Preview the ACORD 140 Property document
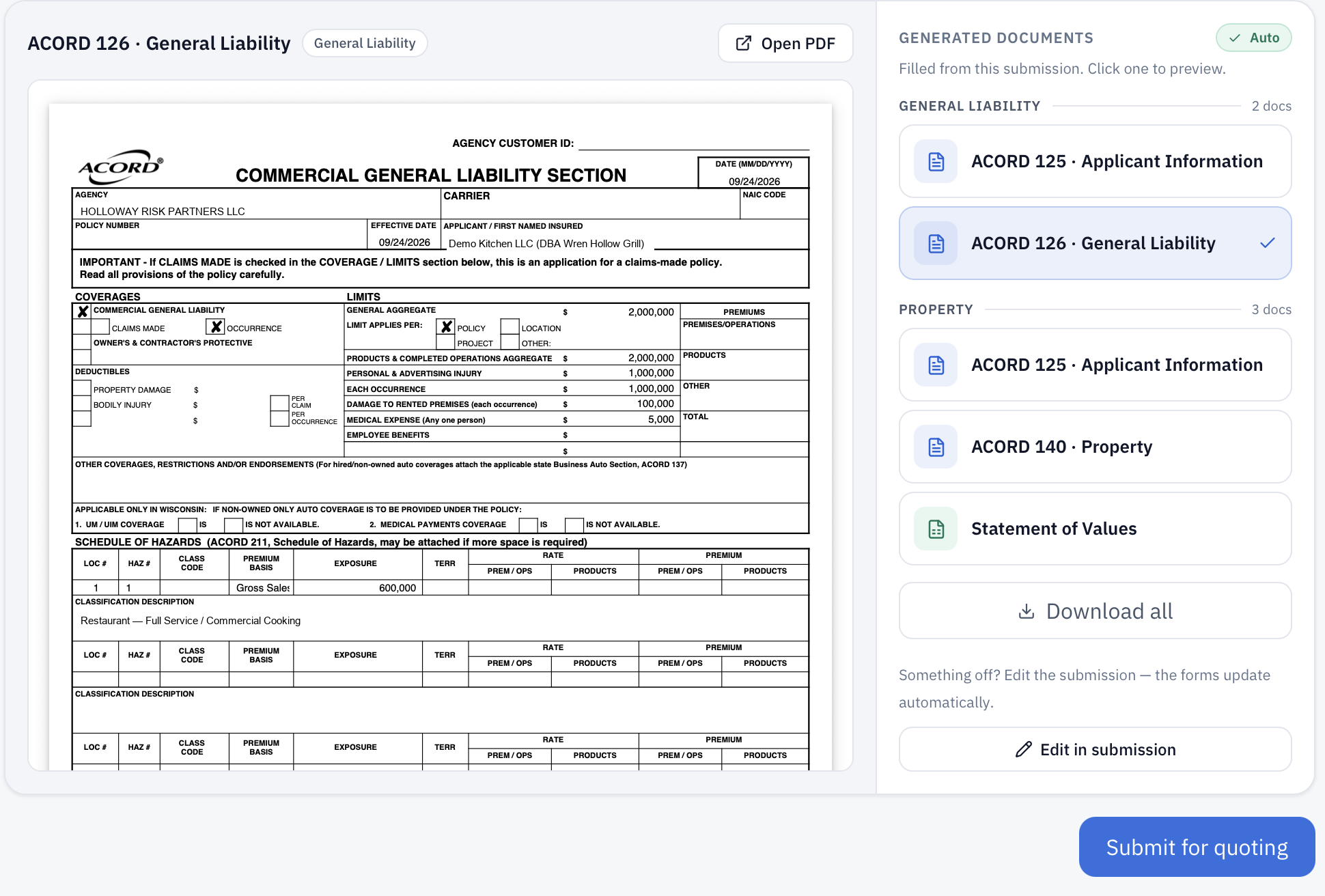Screen dimensions: 1325x896 click(x=1095, y=447)
